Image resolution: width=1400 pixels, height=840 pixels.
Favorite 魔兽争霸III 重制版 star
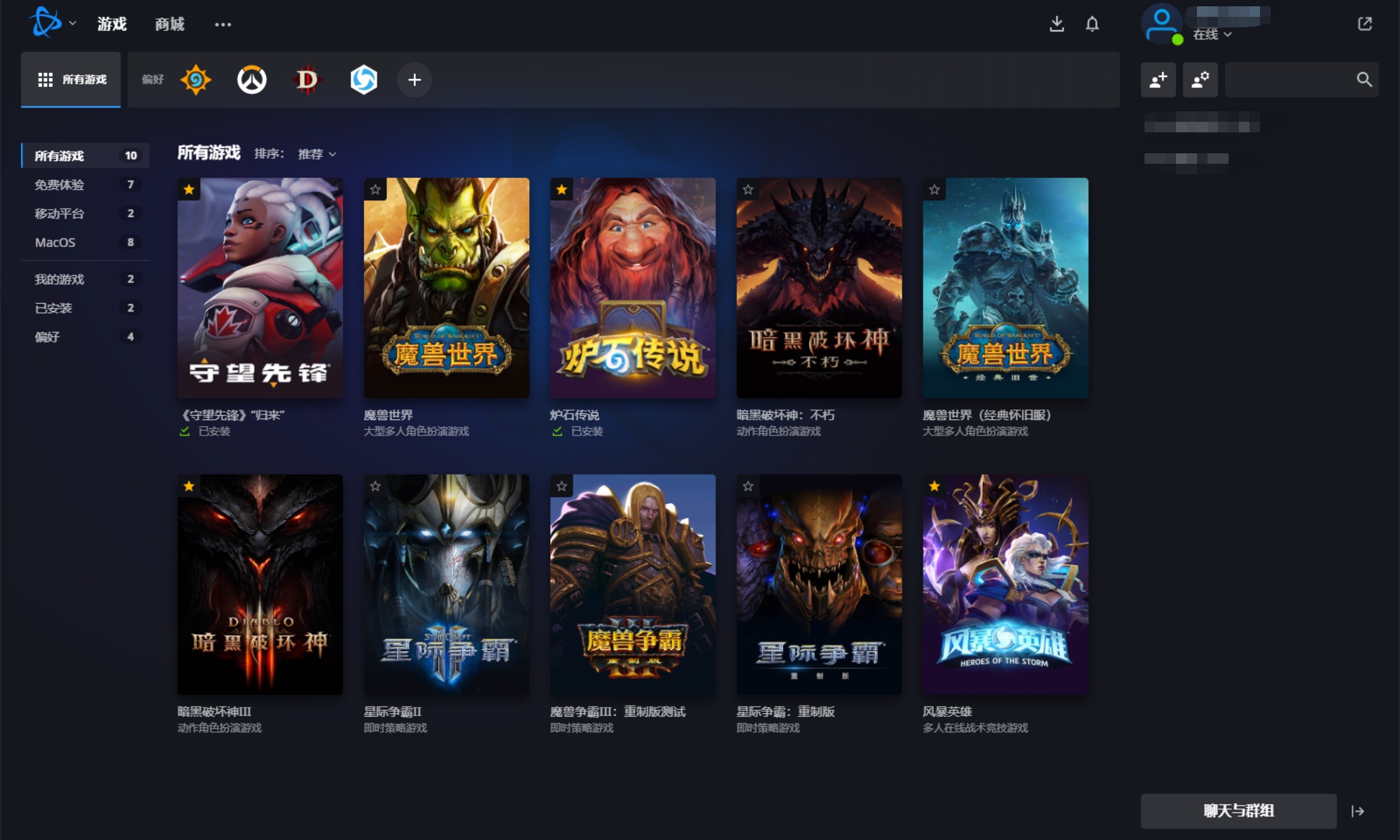pyautogui.click(x=562, y=486)
